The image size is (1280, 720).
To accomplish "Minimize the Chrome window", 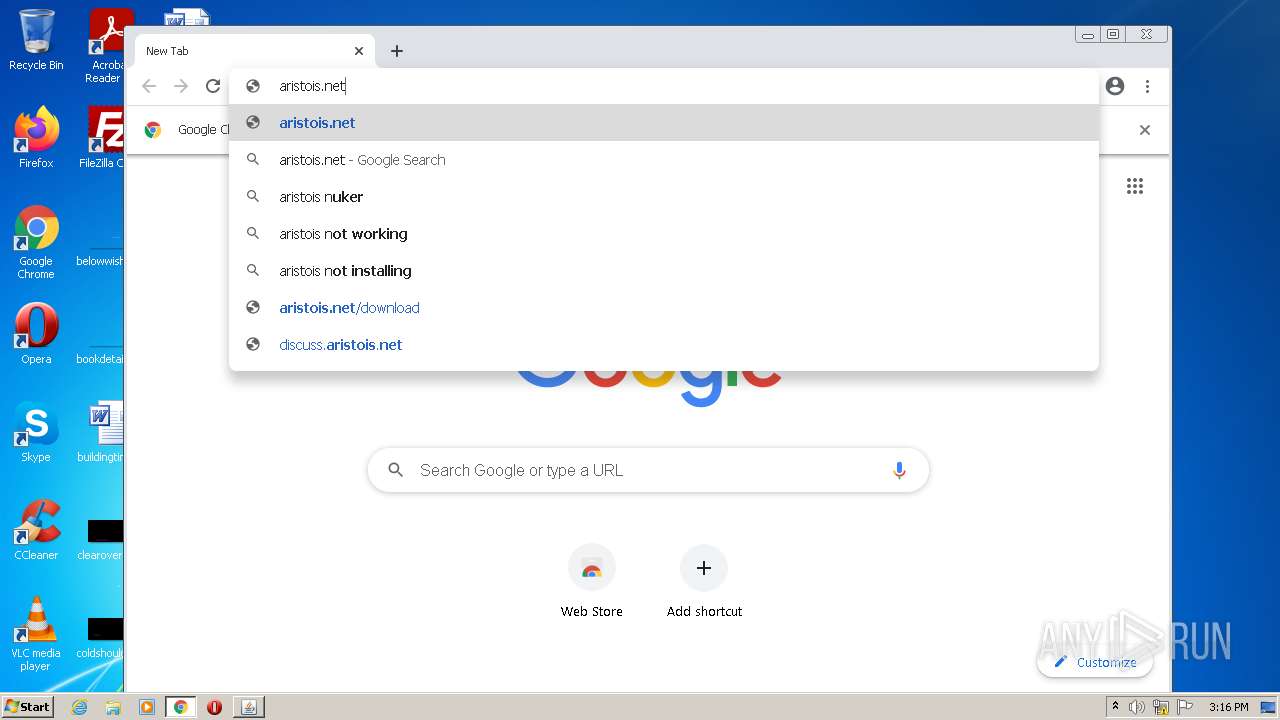I will [x=1087, y=35].
